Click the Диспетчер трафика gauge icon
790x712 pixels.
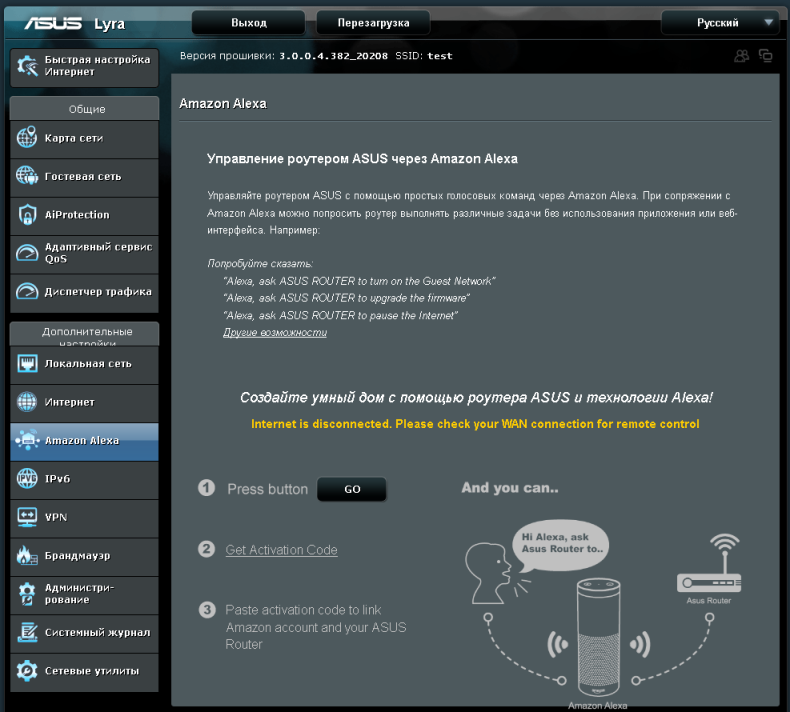27,291
